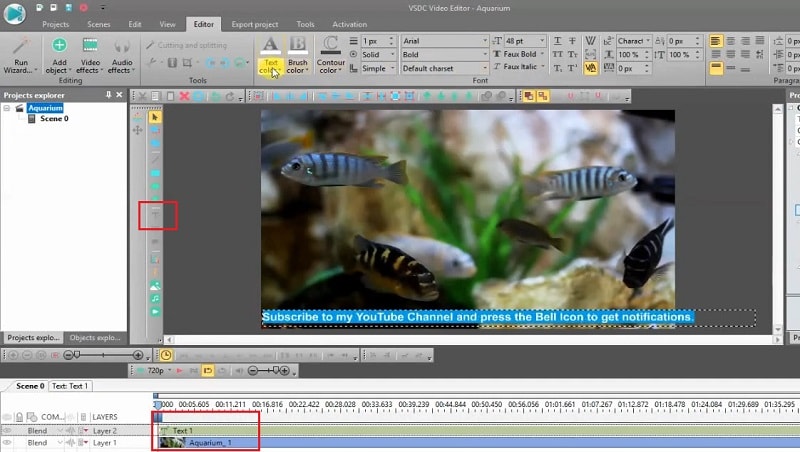
Task: Toggle superscript text style
Action: pyautogui.click(x=572, y=67)
